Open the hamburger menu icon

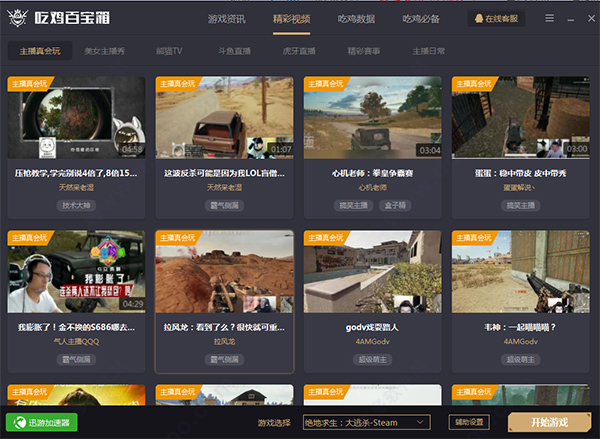549,18
